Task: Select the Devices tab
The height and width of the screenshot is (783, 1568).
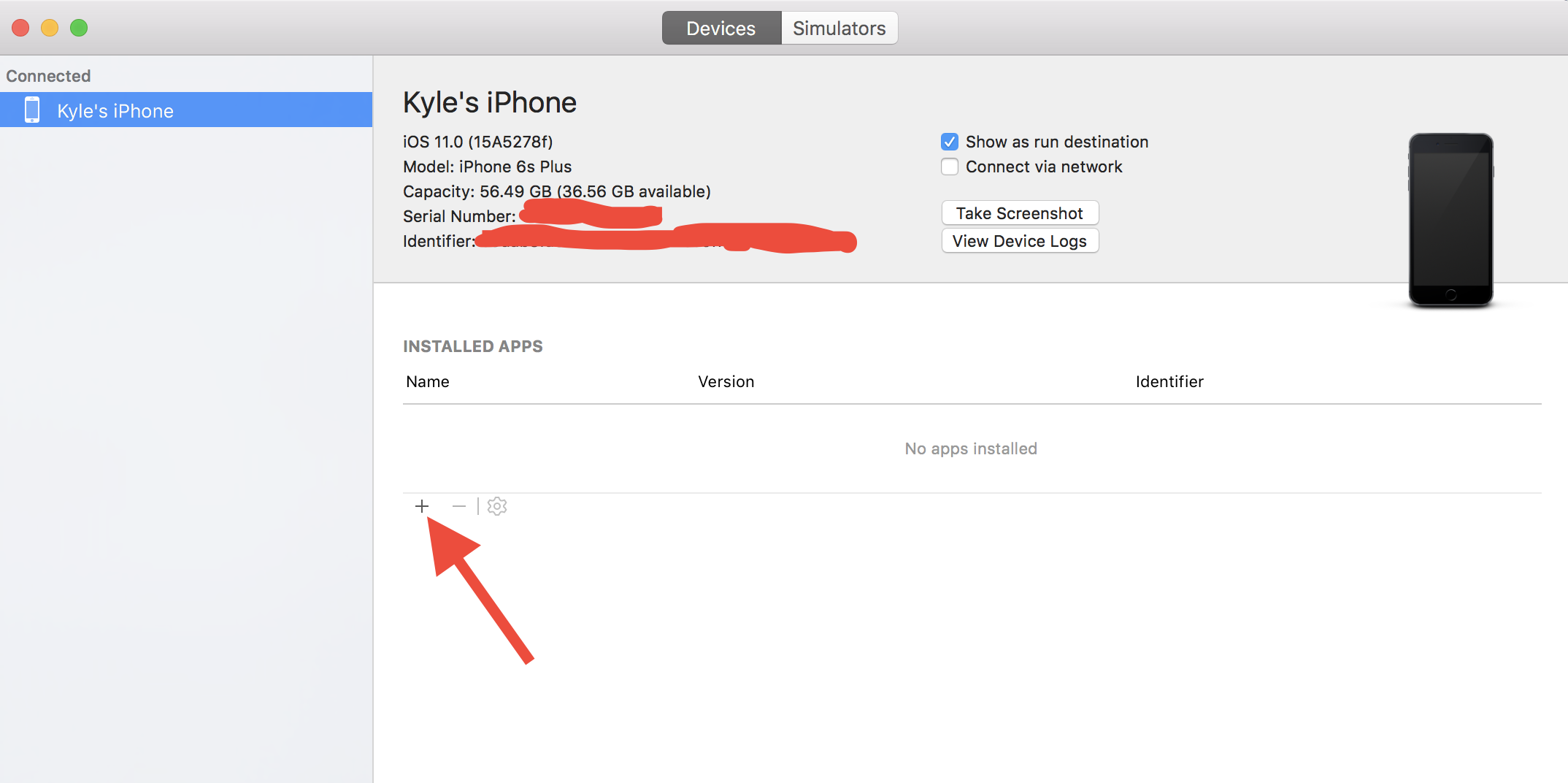Action: [721, 28]
